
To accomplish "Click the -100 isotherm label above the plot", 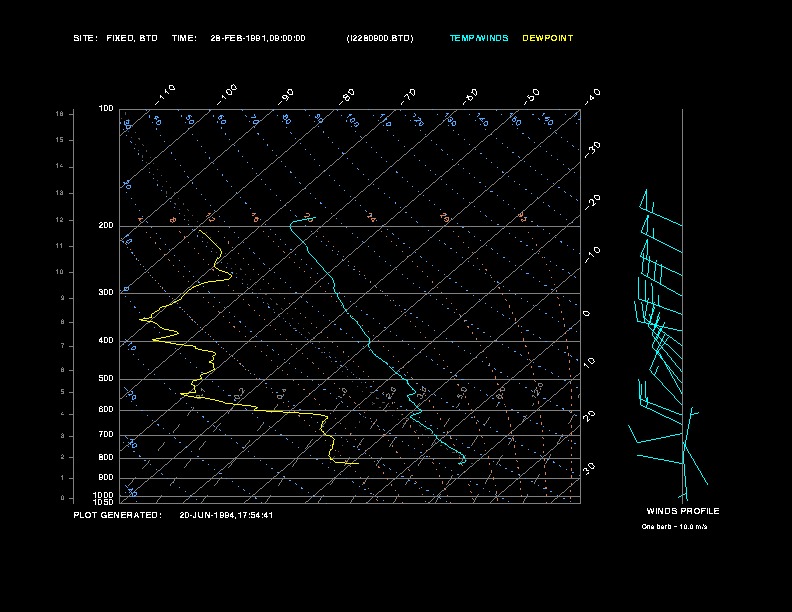I will [227, 95].
